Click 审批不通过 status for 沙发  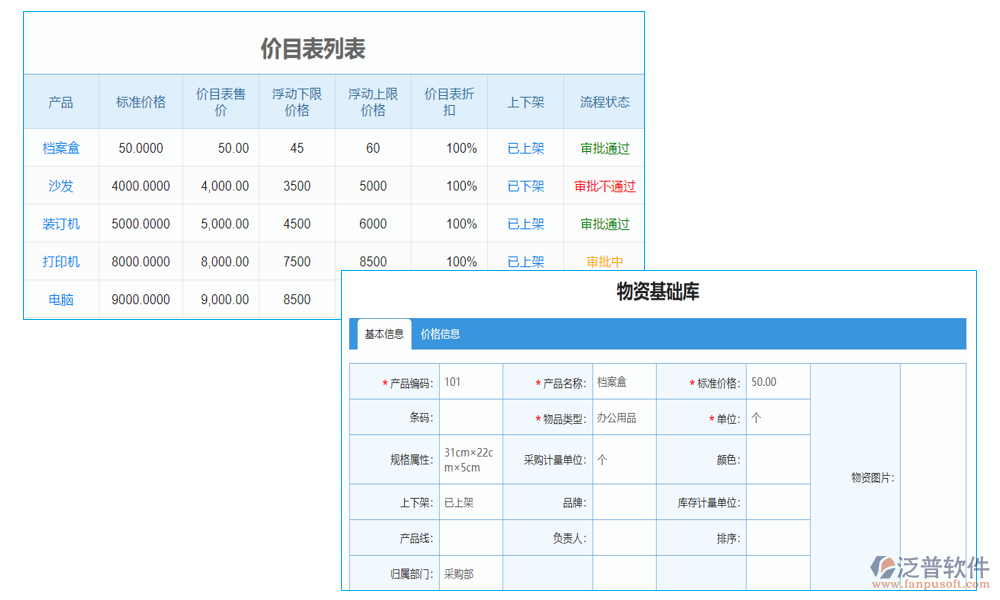point(603,185)
